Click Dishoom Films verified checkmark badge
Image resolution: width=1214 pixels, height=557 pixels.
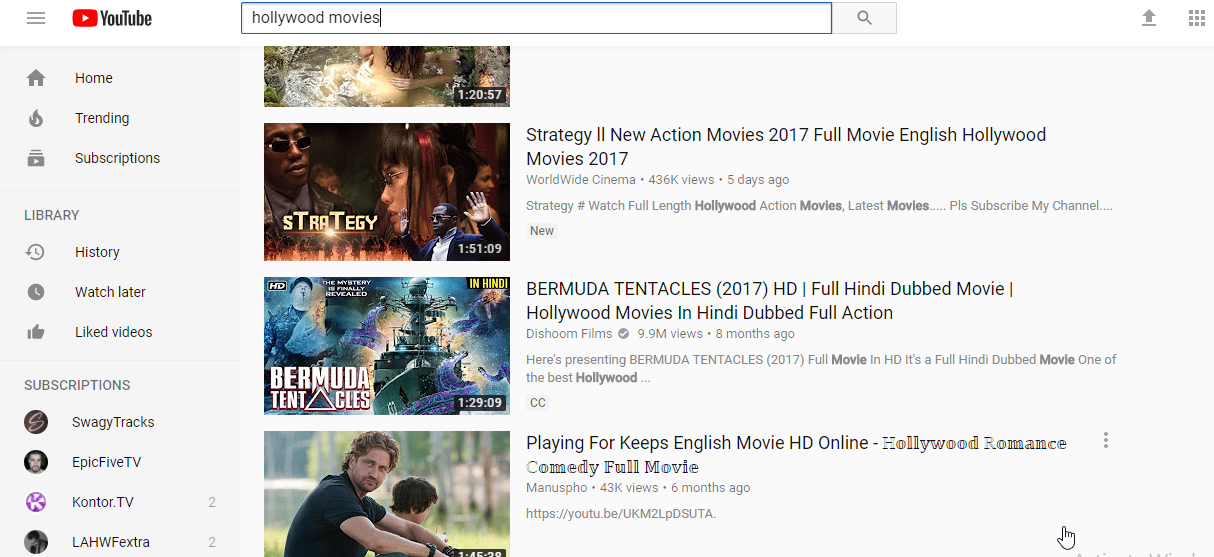pyautogui.click(x=624, y=334)
